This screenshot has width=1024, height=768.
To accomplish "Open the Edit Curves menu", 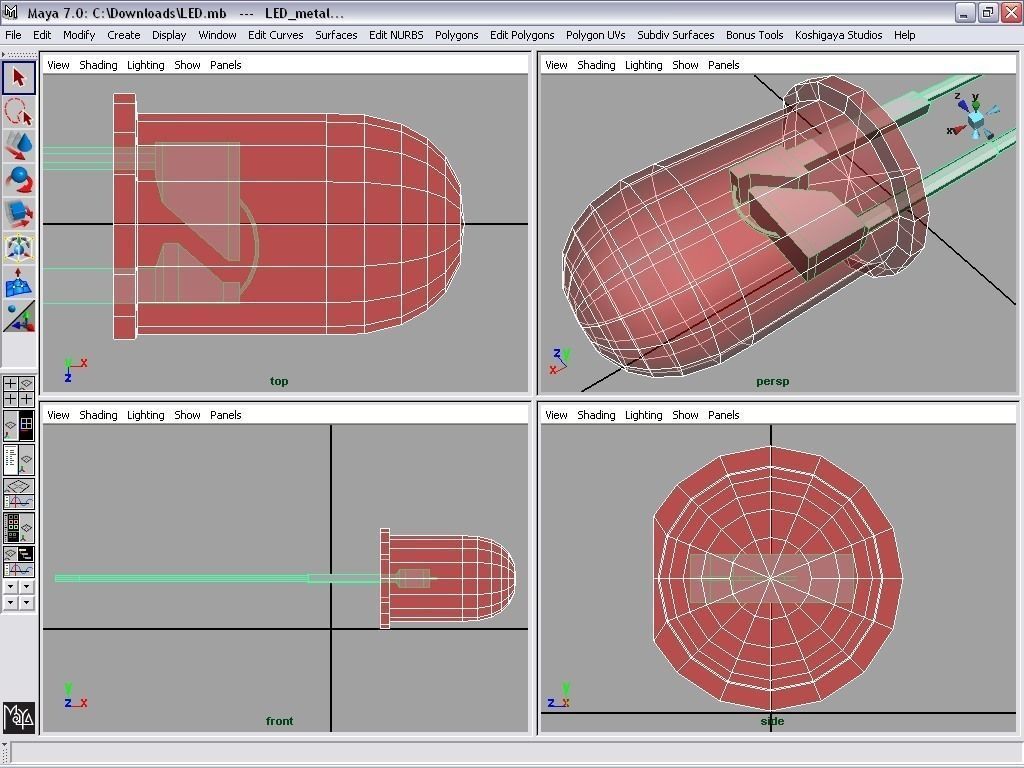I will tap(276, 35).
